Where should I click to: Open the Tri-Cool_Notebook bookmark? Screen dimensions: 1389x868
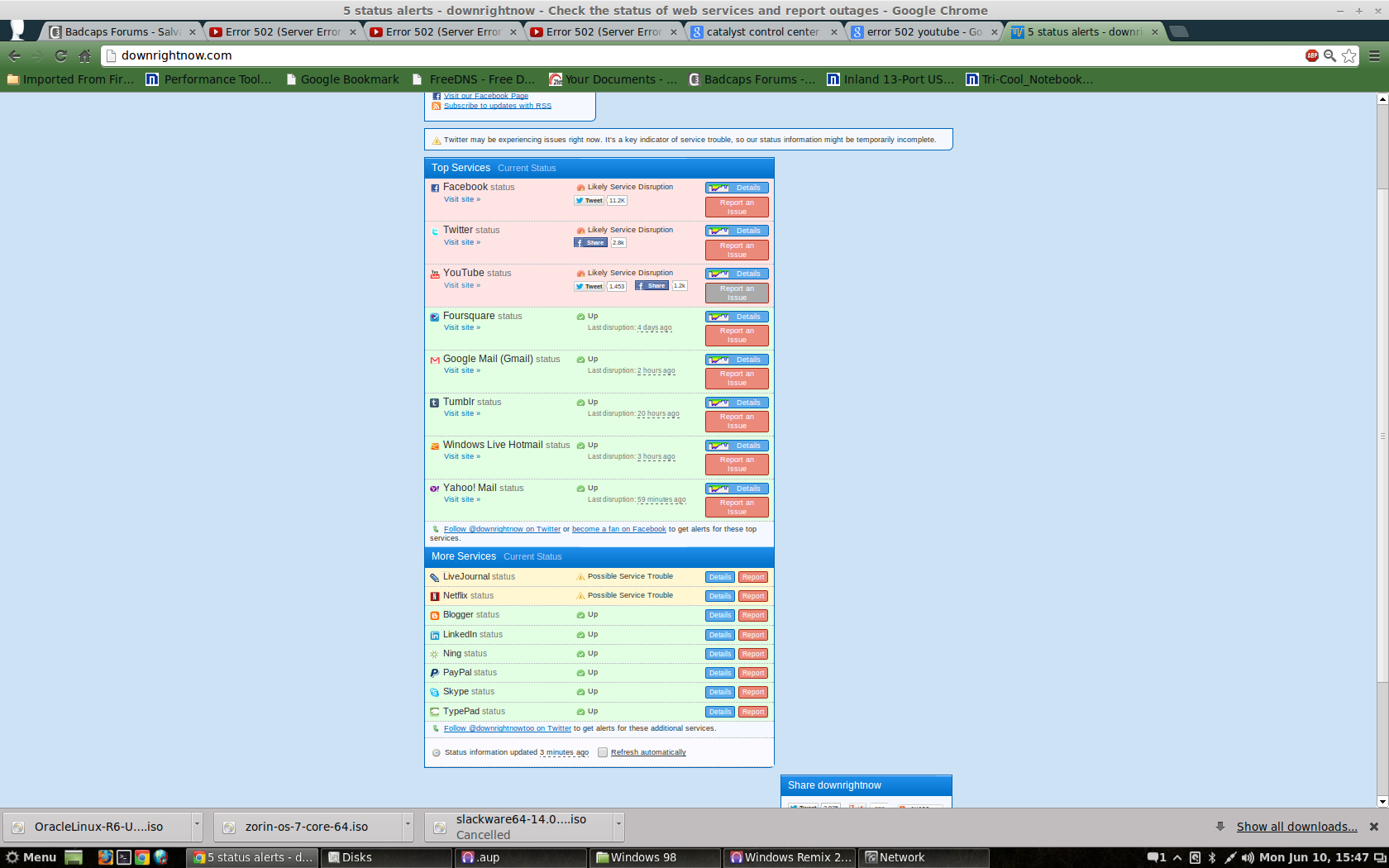coord(1030,79)
